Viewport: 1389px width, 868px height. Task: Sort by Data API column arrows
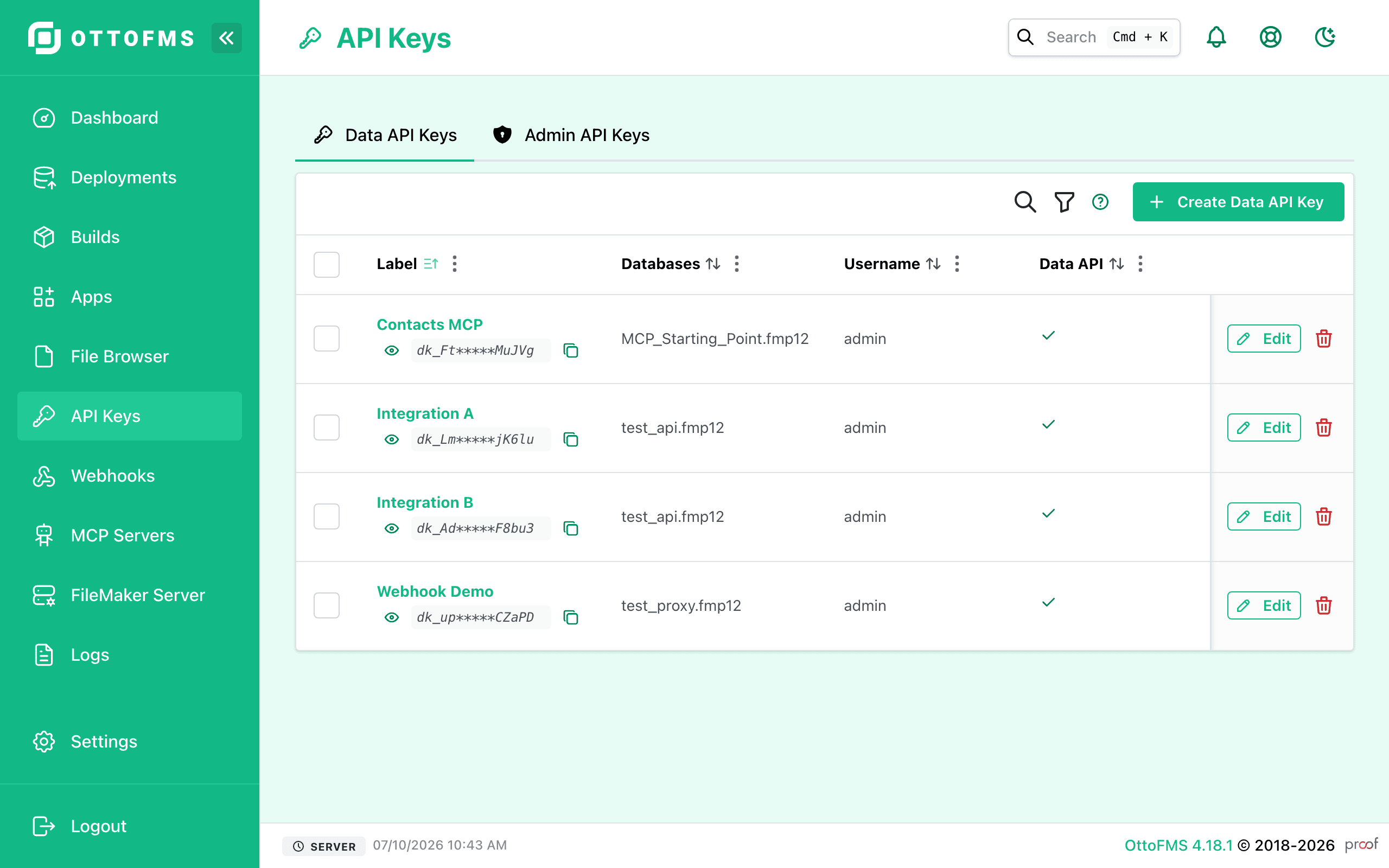(1117, 264)
